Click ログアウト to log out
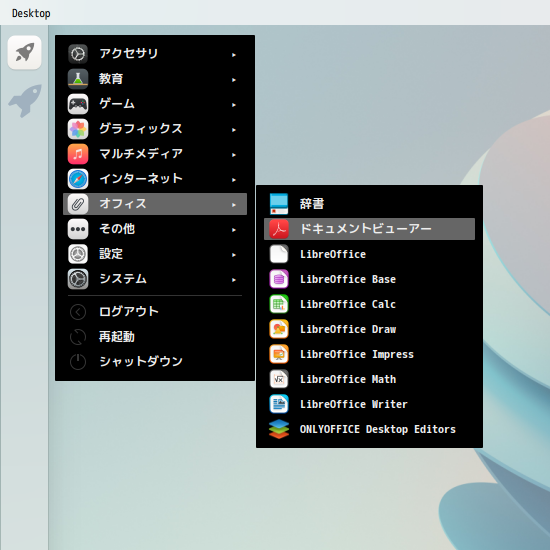550x550 pixels. tap(155, 311)
